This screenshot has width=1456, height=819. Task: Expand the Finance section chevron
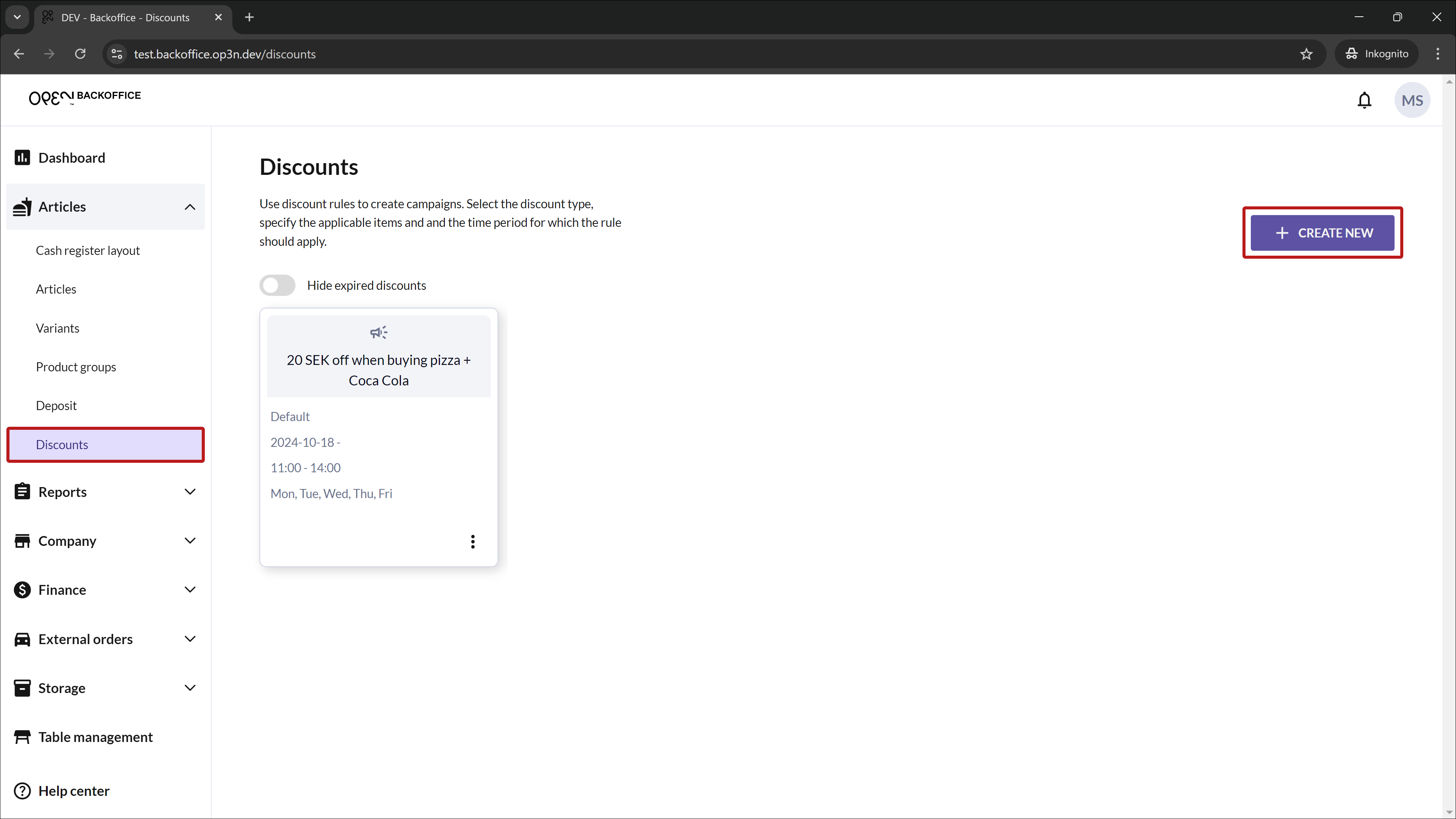pos(190,590)
